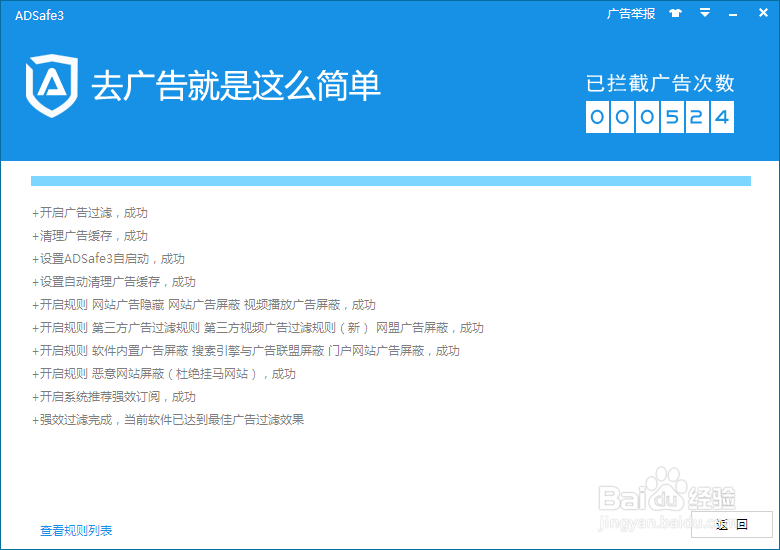The width and height of the screenshot is (780, 550).
Task: Open the 查看规则列表 link
Action: pos(76,530)
